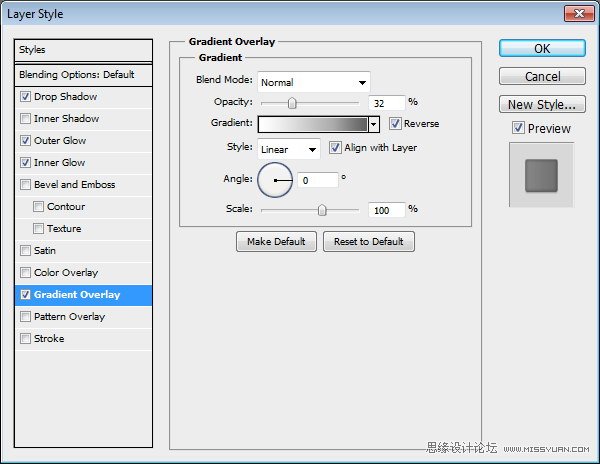Click the Opacity value field

[x=386, y=103]
